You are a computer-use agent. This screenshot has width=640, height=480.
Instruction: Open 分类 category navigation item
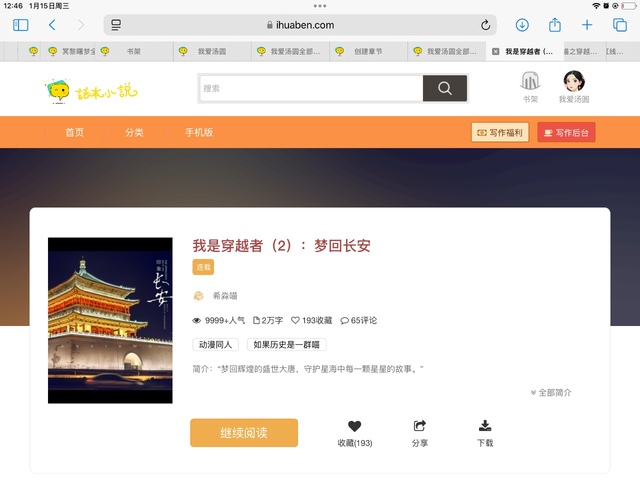pyautogui.click(x=134, y=132)
